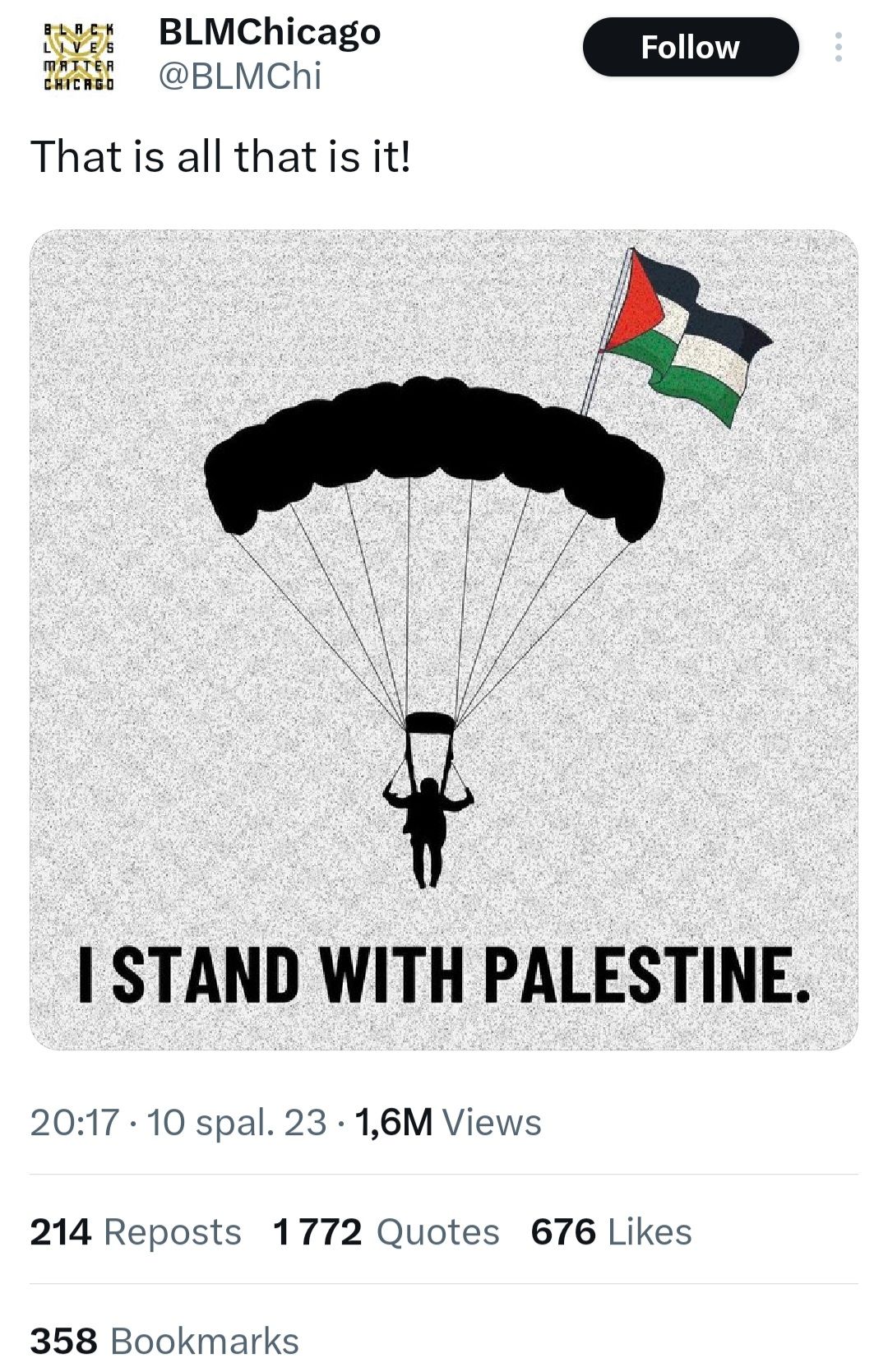Image resolution: width=888 pixels, height=1372 pixels.
Task: Click the word Bookmarks
Action: [204, 1341]
